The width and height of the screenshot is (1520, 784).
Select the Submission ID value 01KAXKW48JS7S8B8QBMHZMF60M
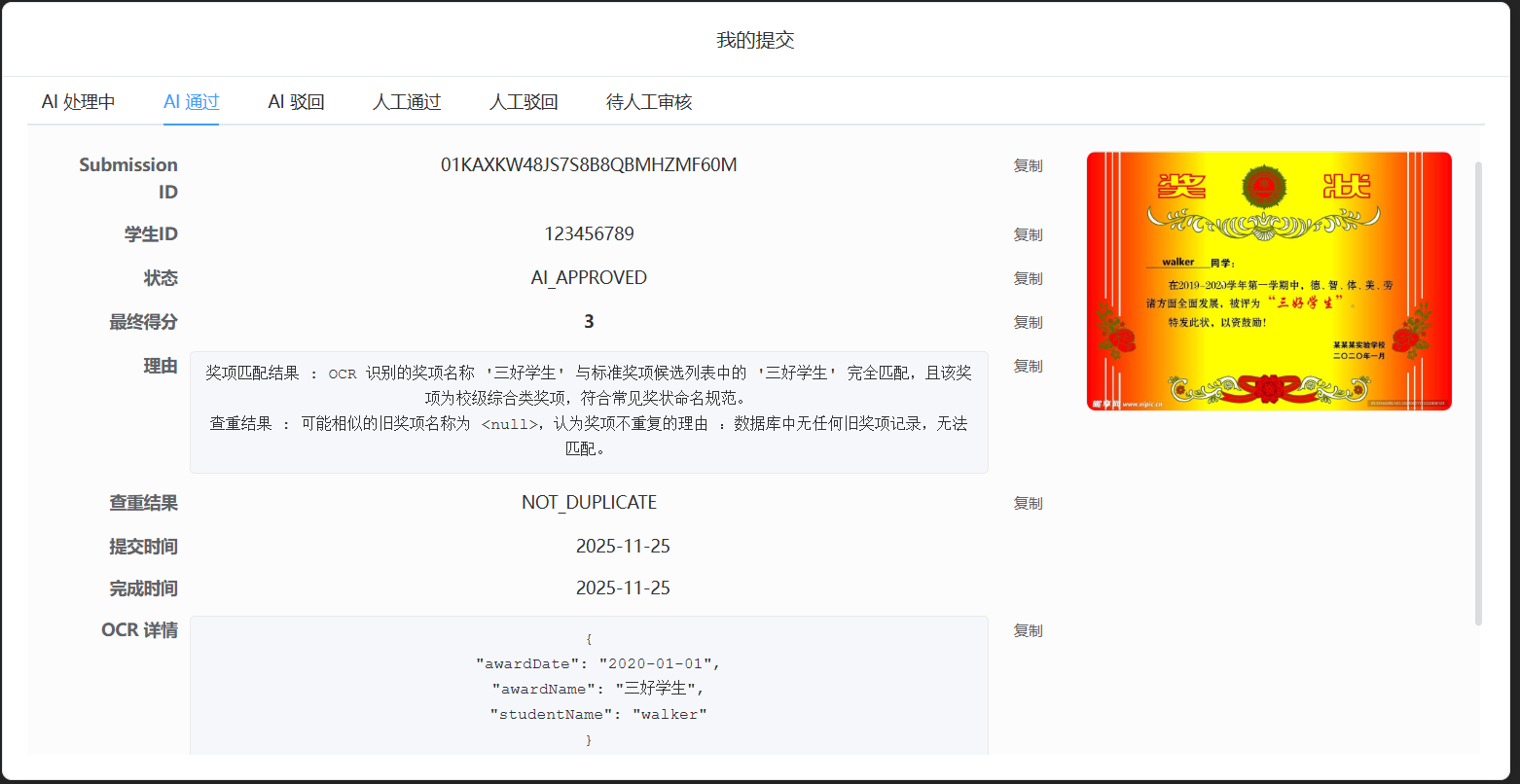(x=589, y=165)
